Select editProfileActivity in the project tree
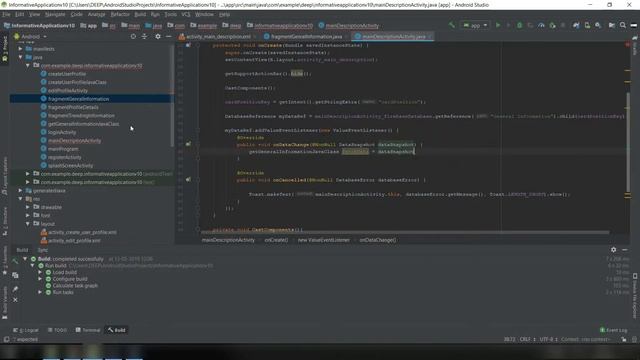Viewport: 640px width, 360px height. 68,91
